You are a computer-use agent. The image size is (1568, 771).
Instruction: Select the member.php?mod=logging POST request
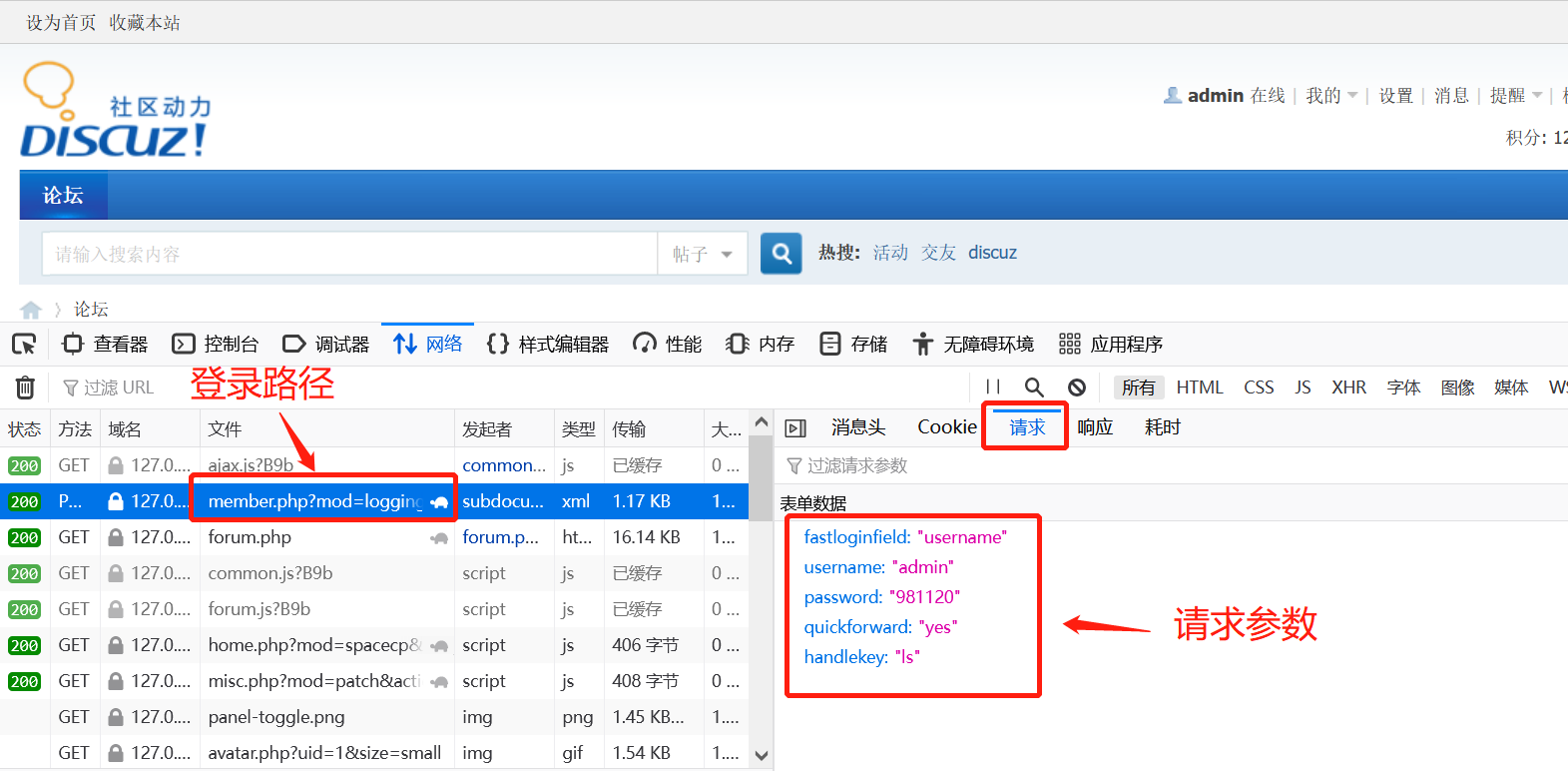click(374, 501)
